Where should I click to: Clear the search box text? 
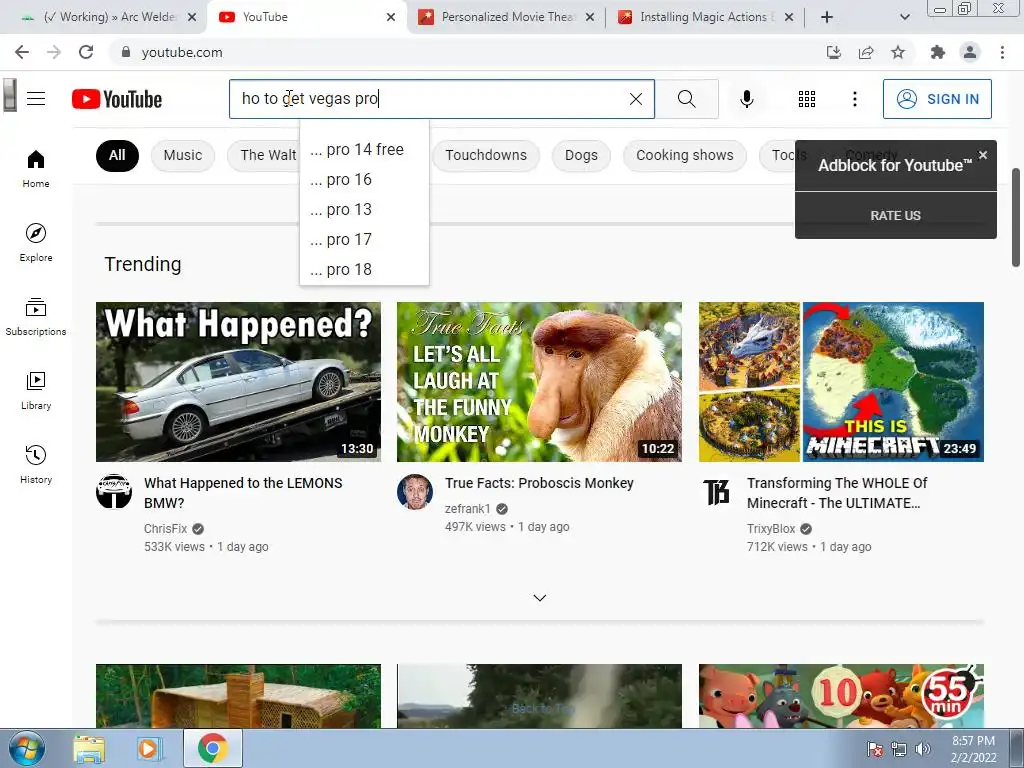[635, 99]
